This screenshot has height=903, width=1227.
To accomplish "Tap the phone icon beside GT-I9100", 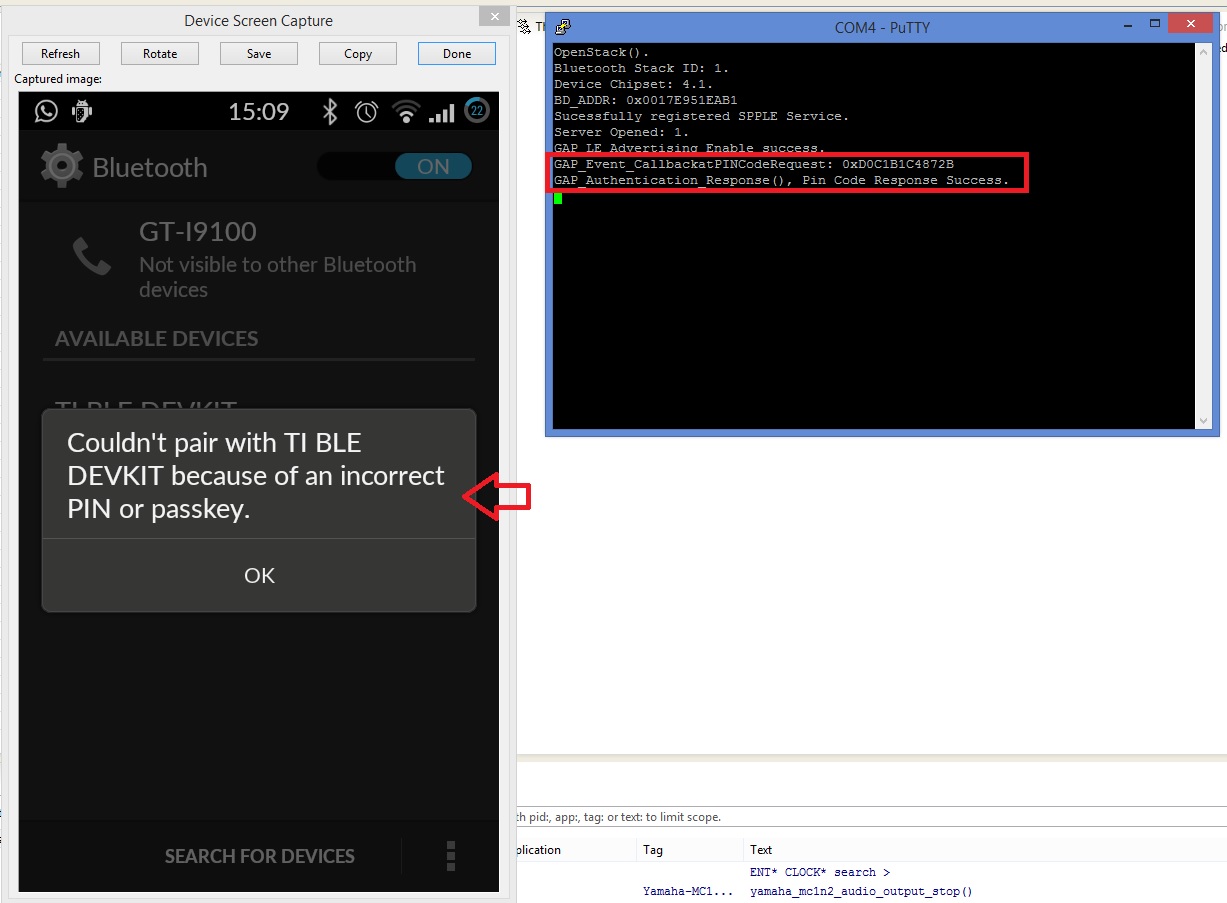I will click(x=92, y=257).
